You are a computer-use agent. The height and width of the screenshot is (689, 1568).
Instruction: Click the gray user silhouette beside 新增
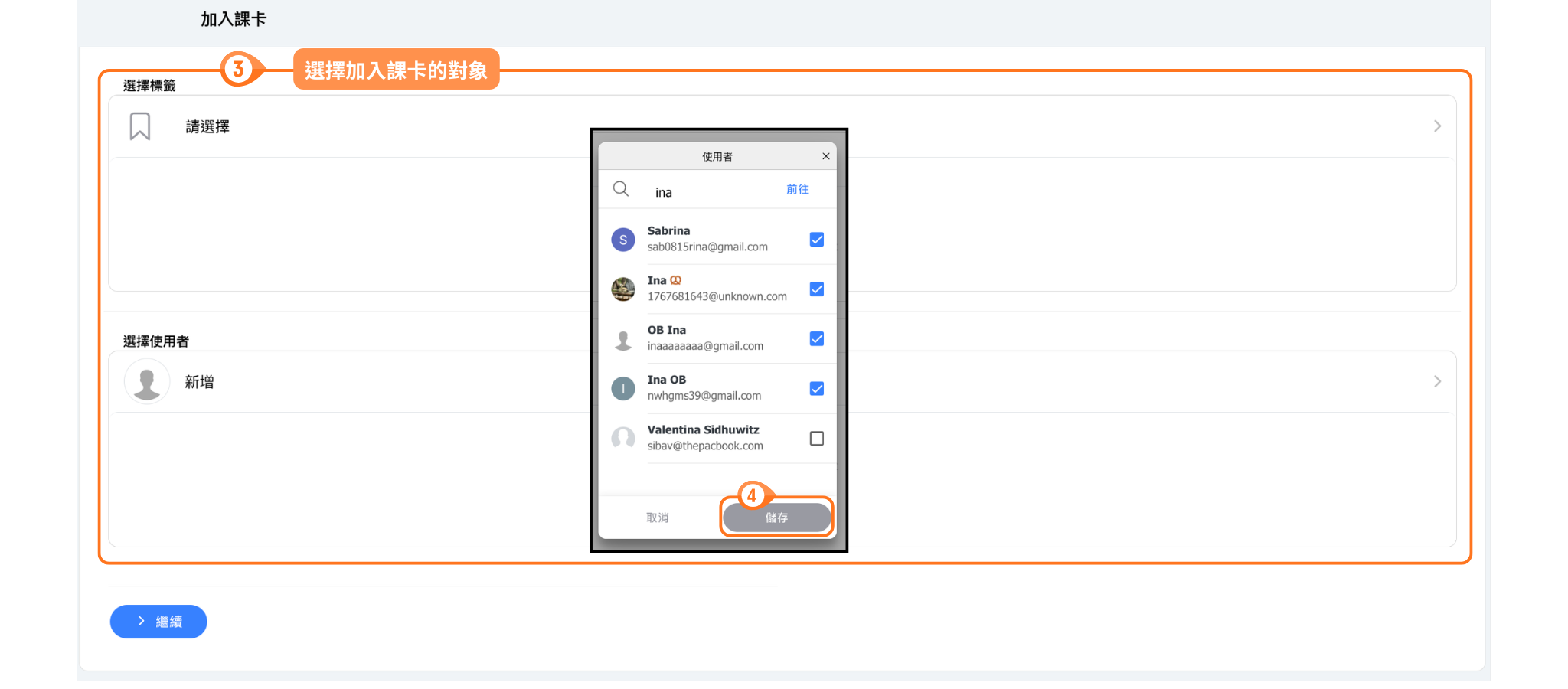pos(147,381)
